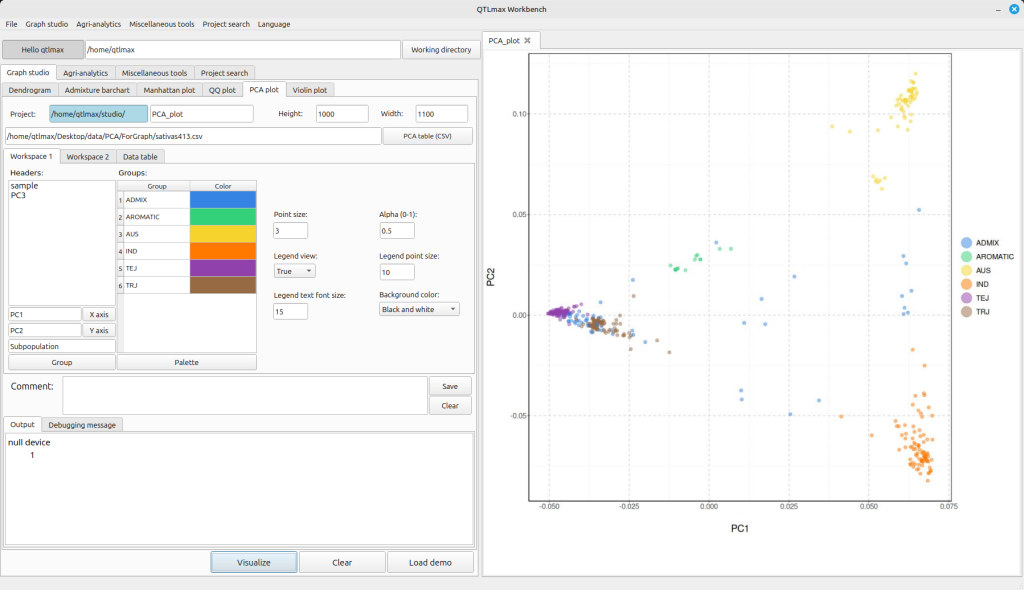The height and width of the screenshot is (590, 1024).
Task: Switch to the Manhattan plot tab
Action: (169, 90)
